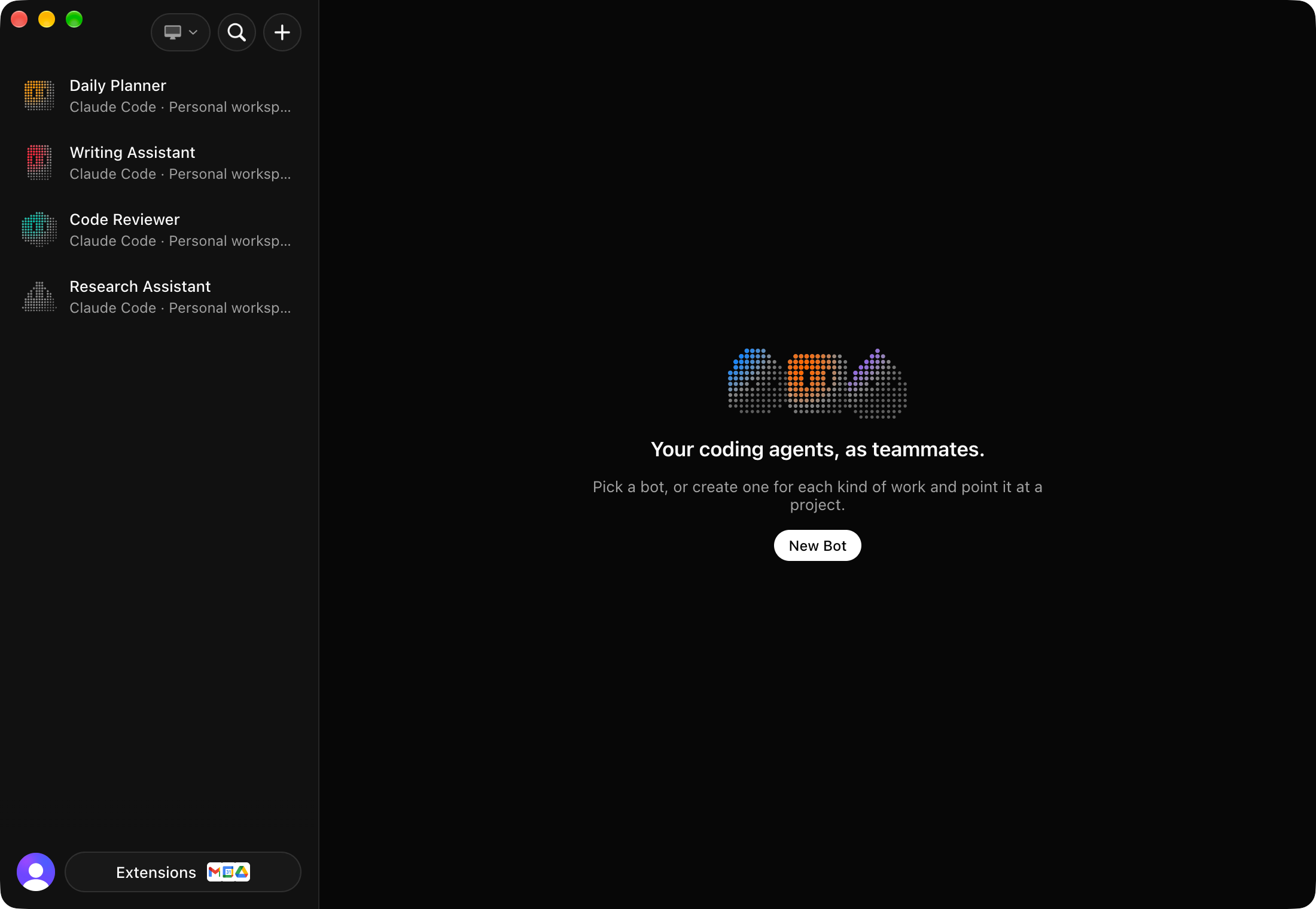The width and height of the screenshot is (1316, 909).
Task: Select the Daily Planner orange avatar icon
Action: (x=39, y=96)
